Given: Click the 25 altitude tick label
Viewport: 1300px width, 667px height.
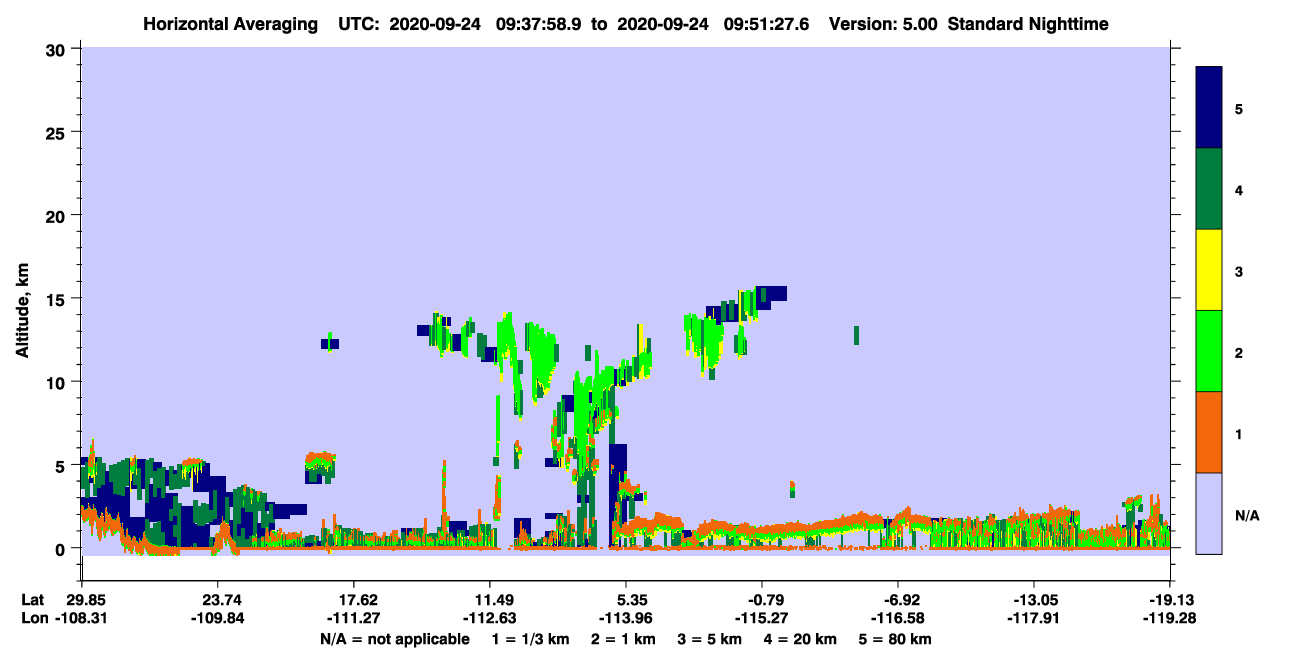Looking at the screenshot, I should tap(58, 132).
